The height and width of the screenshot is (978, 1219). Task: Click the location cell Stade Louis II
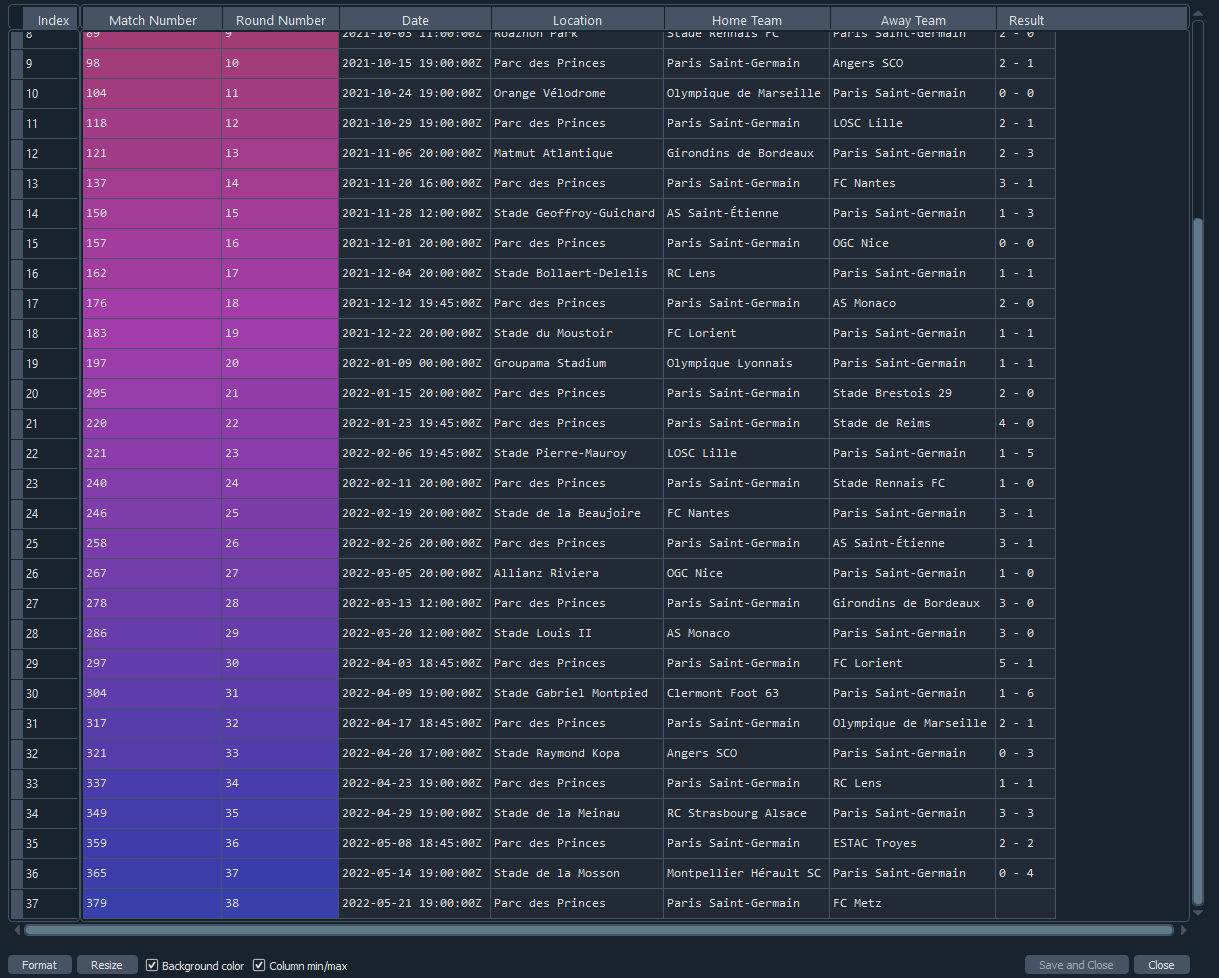click(577, 633)
